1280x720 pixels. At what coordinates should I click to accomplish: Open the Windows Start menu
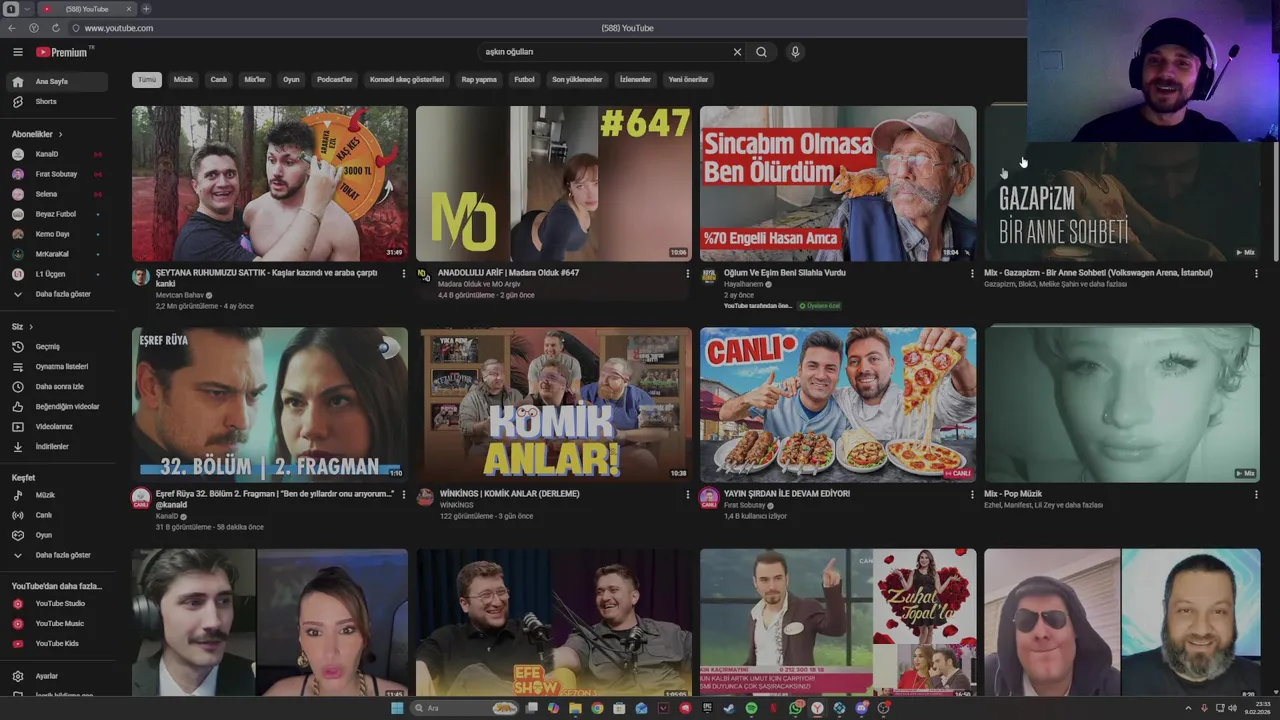(397, 708)
